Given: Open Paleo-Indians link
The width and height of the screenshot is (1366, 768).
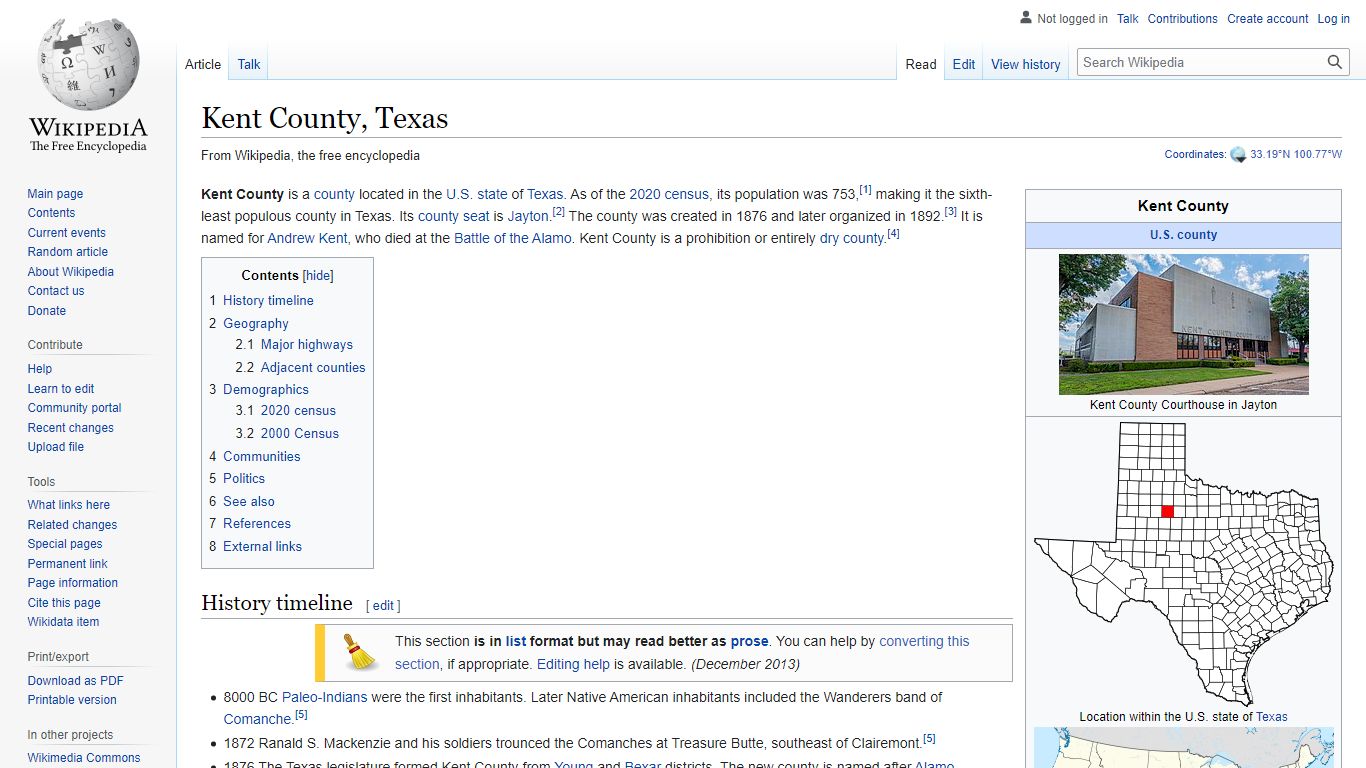Looking at the screenshot, I should coord(325,697).
